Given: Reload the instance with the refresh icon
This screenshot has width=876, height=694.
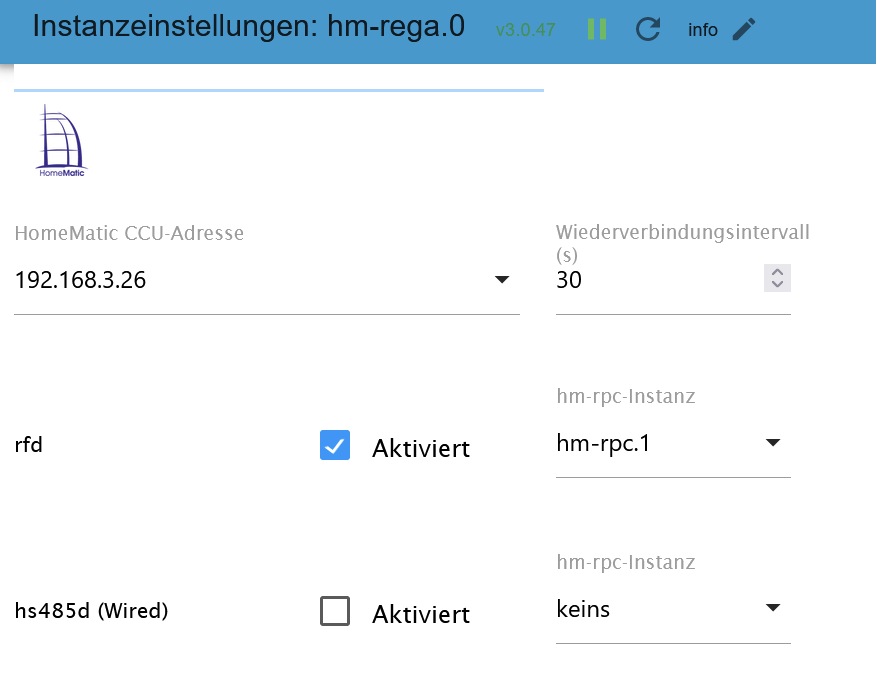Looking at the screenshot, I should coord(648,29).
